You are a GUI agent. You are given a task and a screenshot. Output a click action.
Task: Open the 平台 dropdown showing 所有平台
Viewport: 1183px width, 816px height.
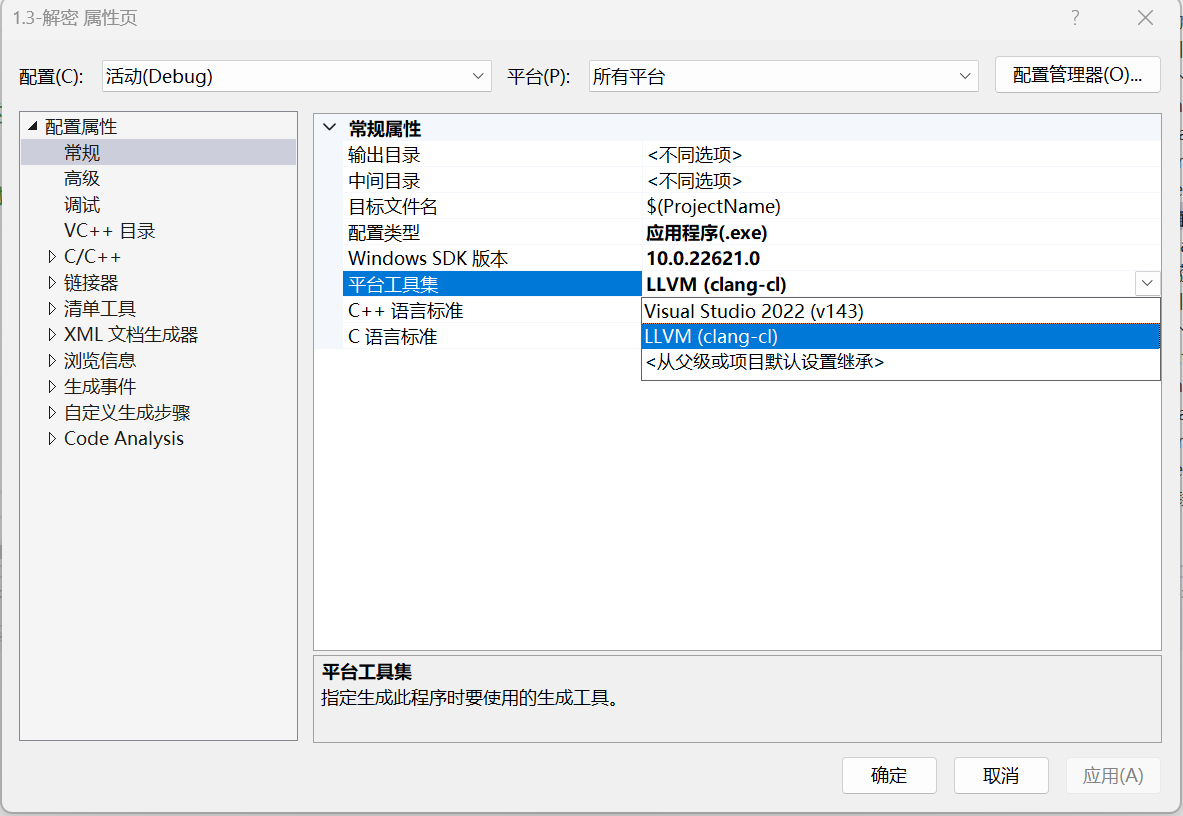point(783,76)
